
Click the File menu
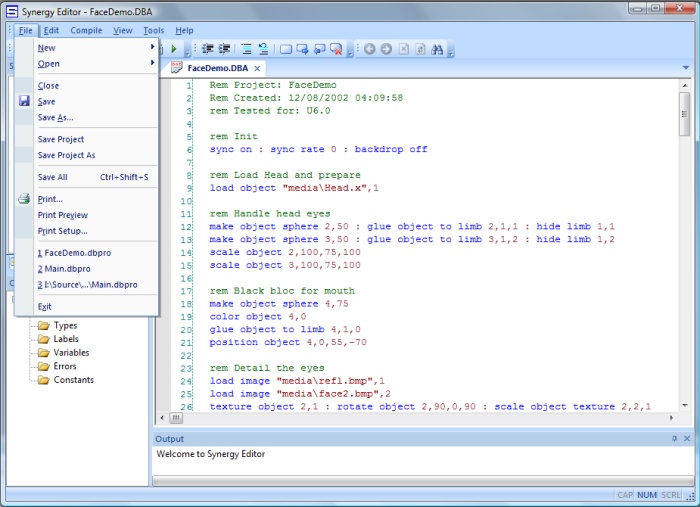point(25,30)
